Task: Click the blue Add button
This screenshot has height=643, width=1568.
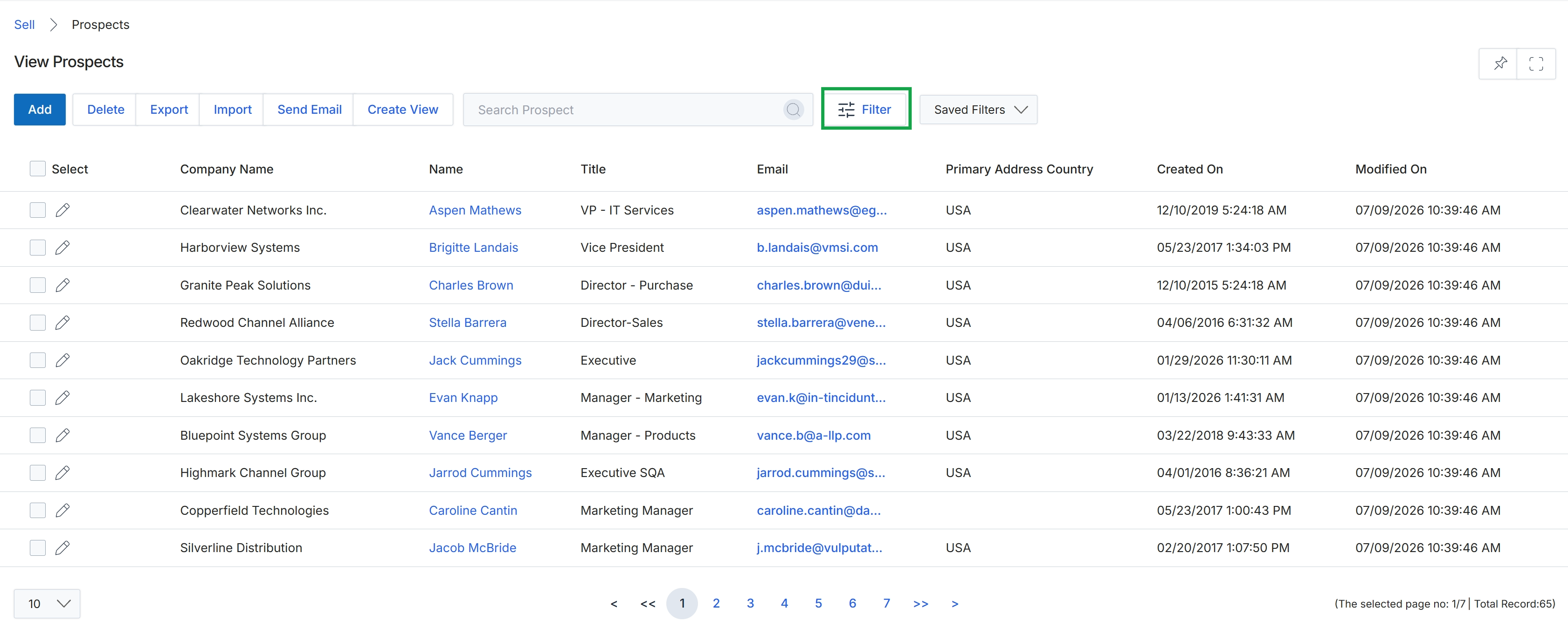Action: (40, 110)
